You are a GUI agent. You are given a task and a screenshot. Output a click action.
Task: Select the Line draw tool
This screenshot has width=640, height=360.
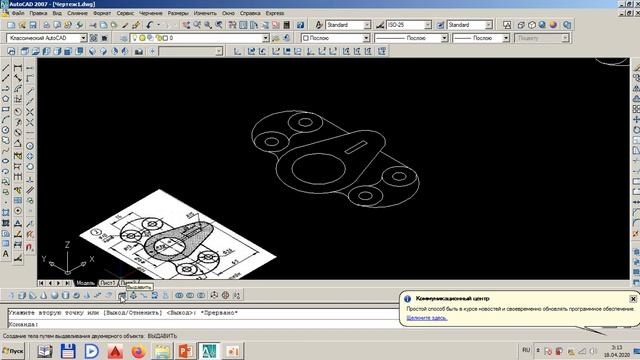pos(6,67)
